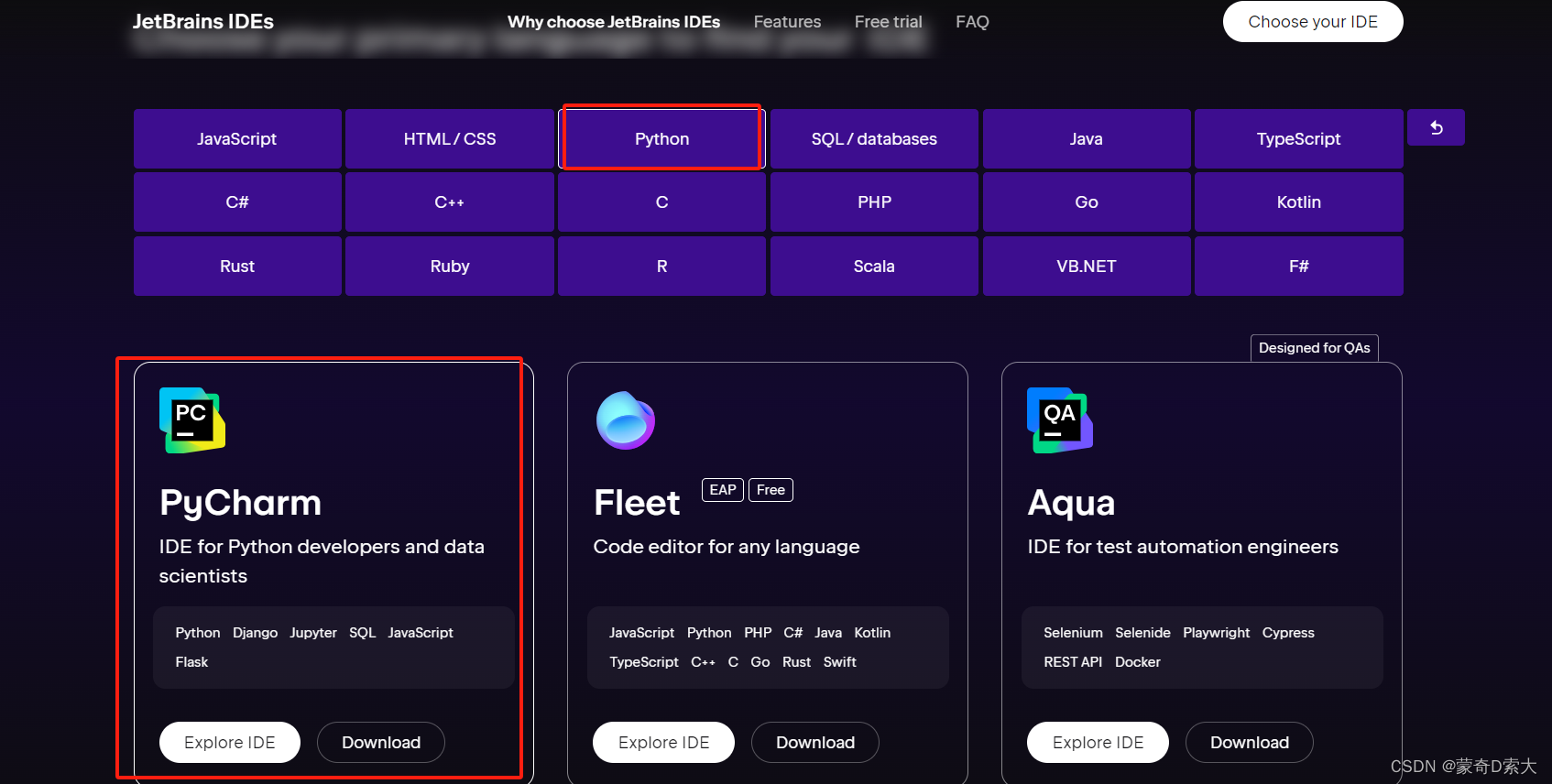
Task: Click the Selenium tag in Aqua card
Action: 1073,633
